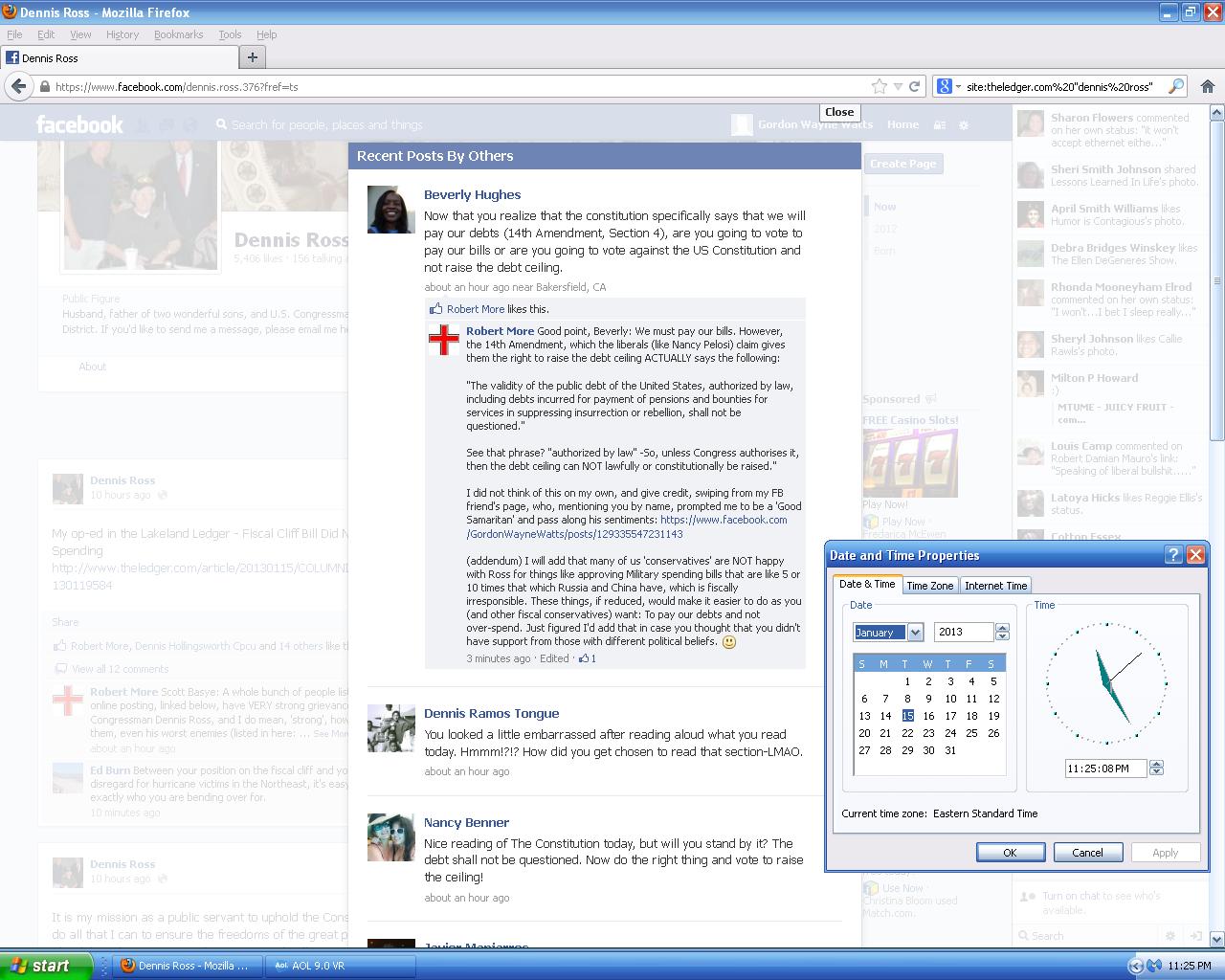Viewport: 1225px width, 980px height.
Task: Click Home link in Facebook header
Action: (902, 124)
